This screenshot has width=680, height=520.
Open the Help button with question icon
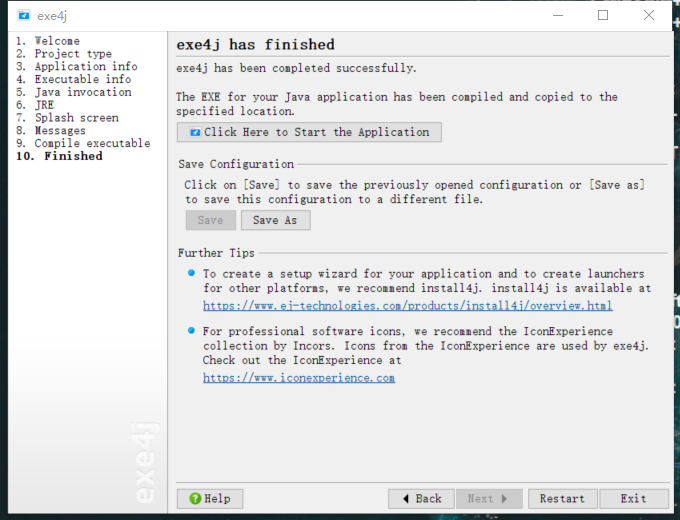pyautogui.click(x=209, y=498)
